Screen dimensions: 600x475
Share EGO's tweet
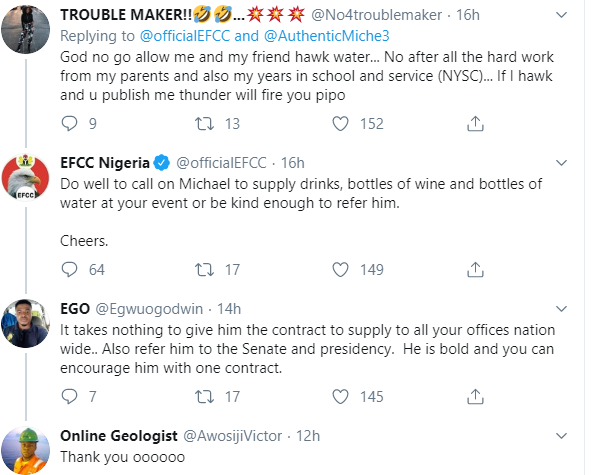click(x=474, y=397)
